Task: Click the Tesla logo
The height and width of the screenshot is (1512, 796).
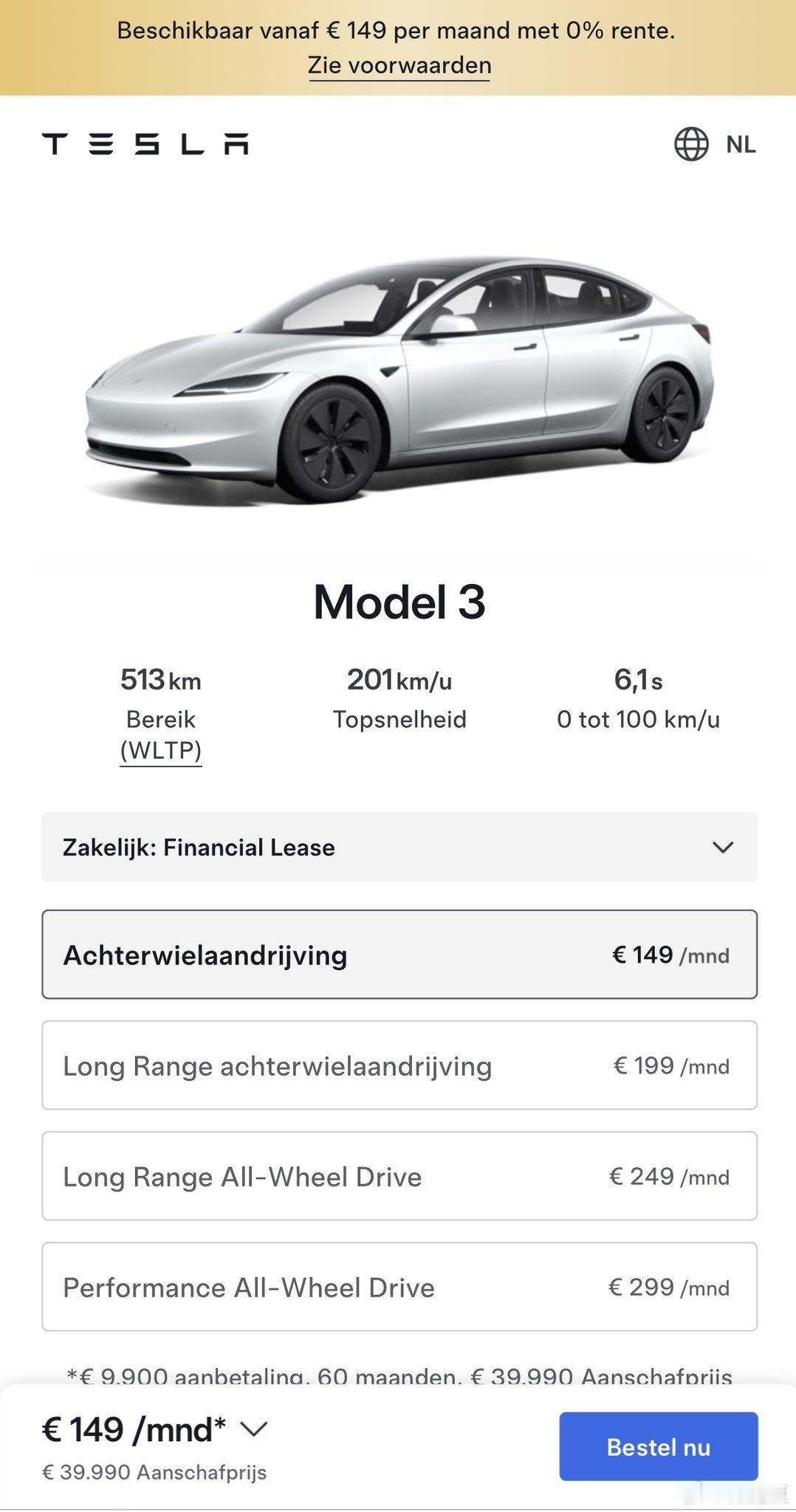Action: click(145, 144)
